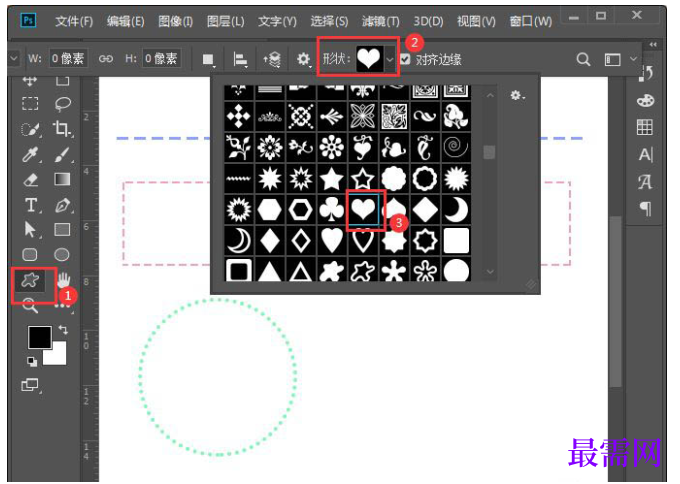Open the 3D(D) menu

click(428, 21)
